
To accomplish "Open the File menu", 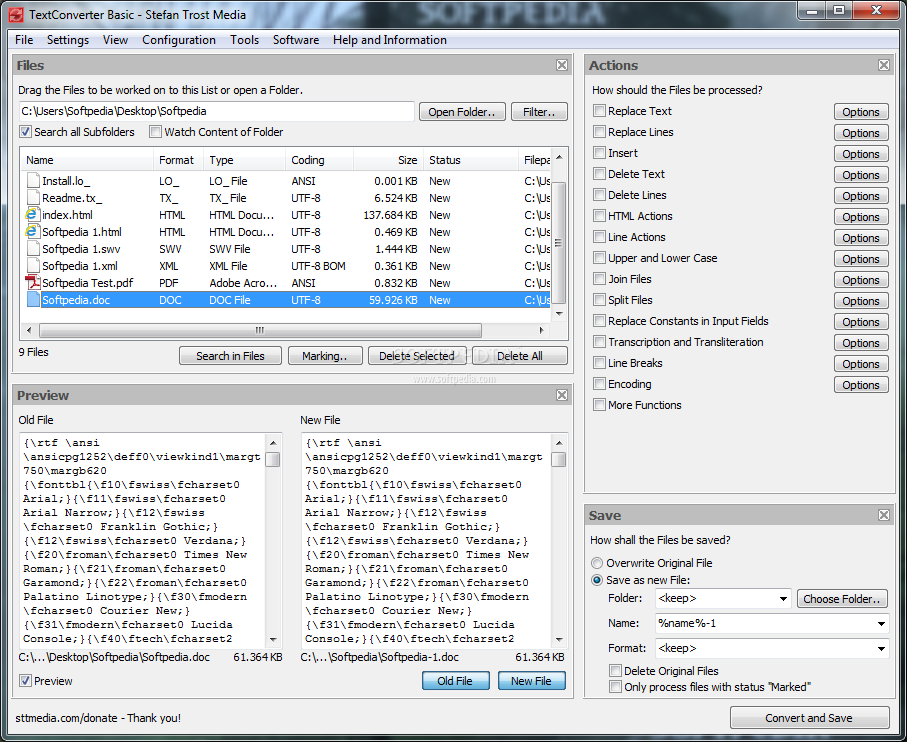I will tap(24, 40).
